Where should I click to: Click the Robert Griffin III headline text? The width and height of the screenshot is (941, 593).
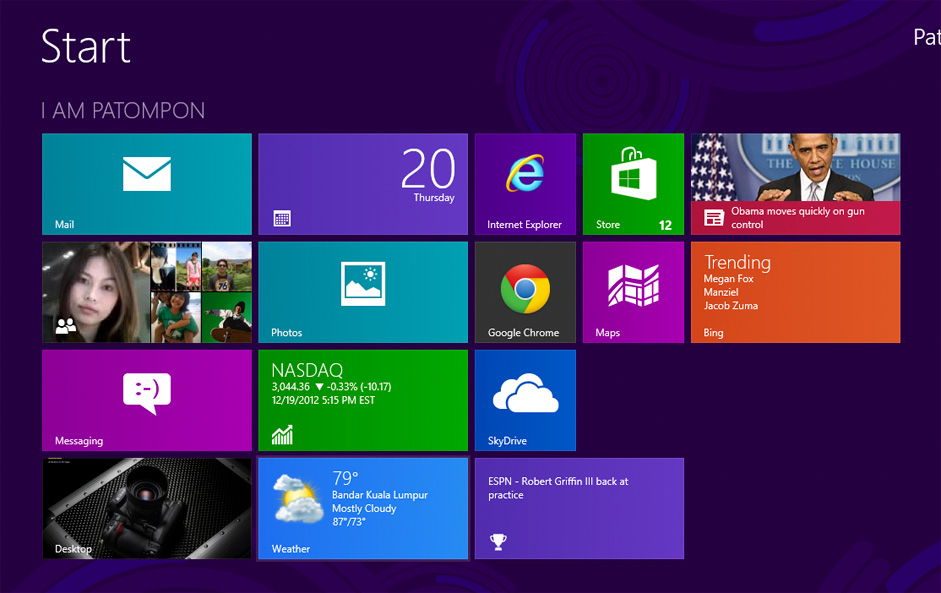pyautogui.click(x=558, y=488)
